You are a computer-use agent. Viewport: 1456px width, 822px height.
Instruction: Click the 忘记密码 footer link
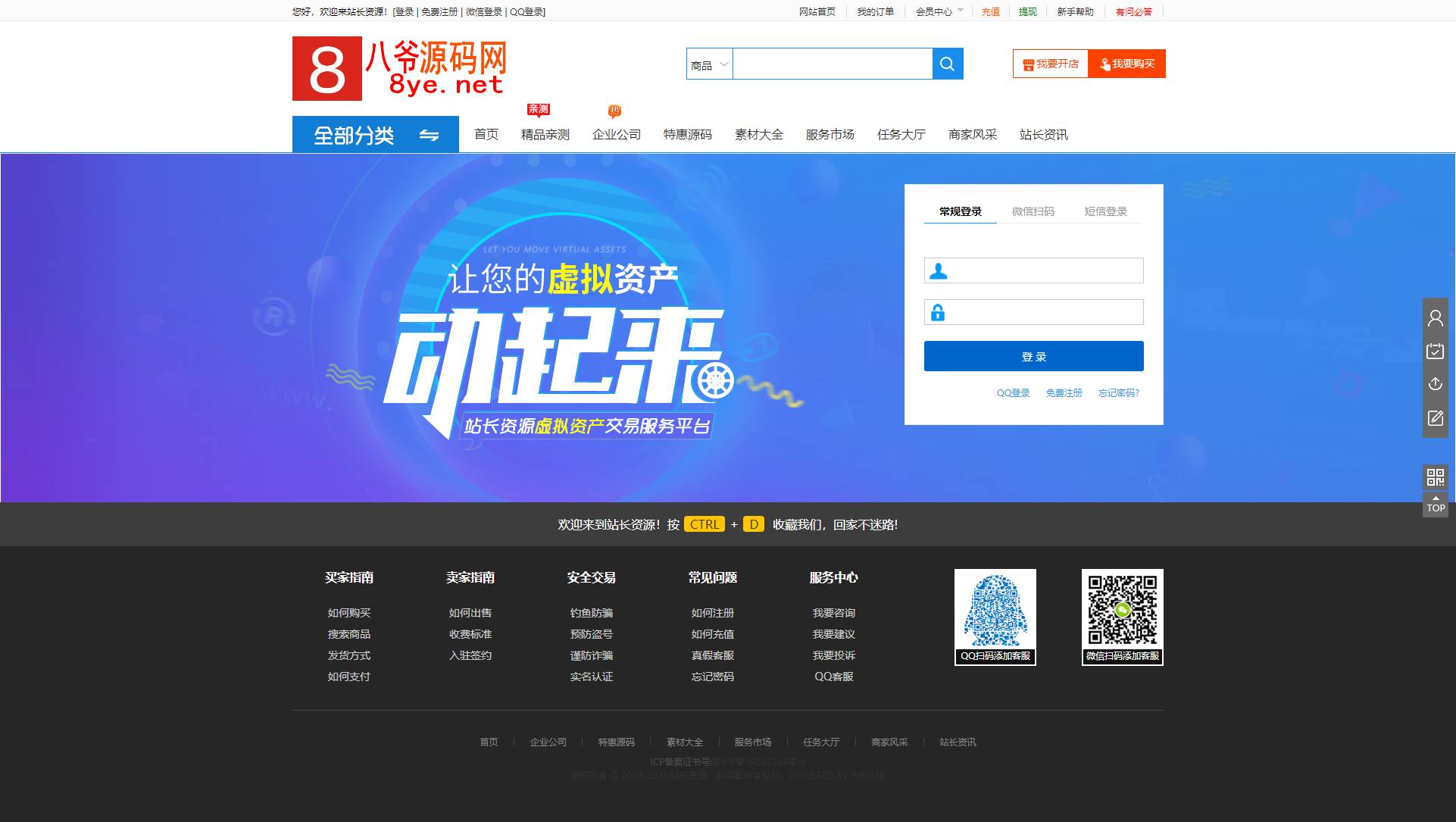(713, 677)
